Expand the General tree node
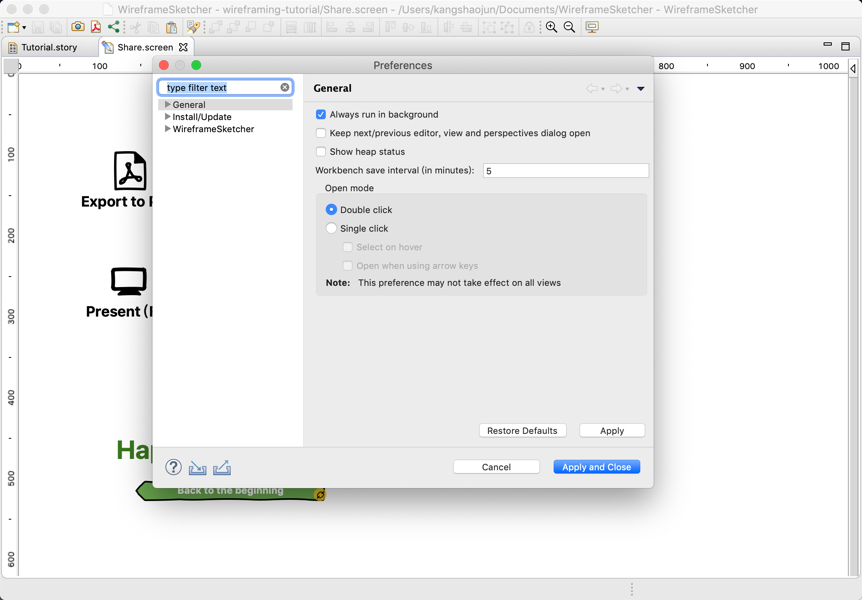862x600 pixels. pyautogui.click(x=168, y=104)
